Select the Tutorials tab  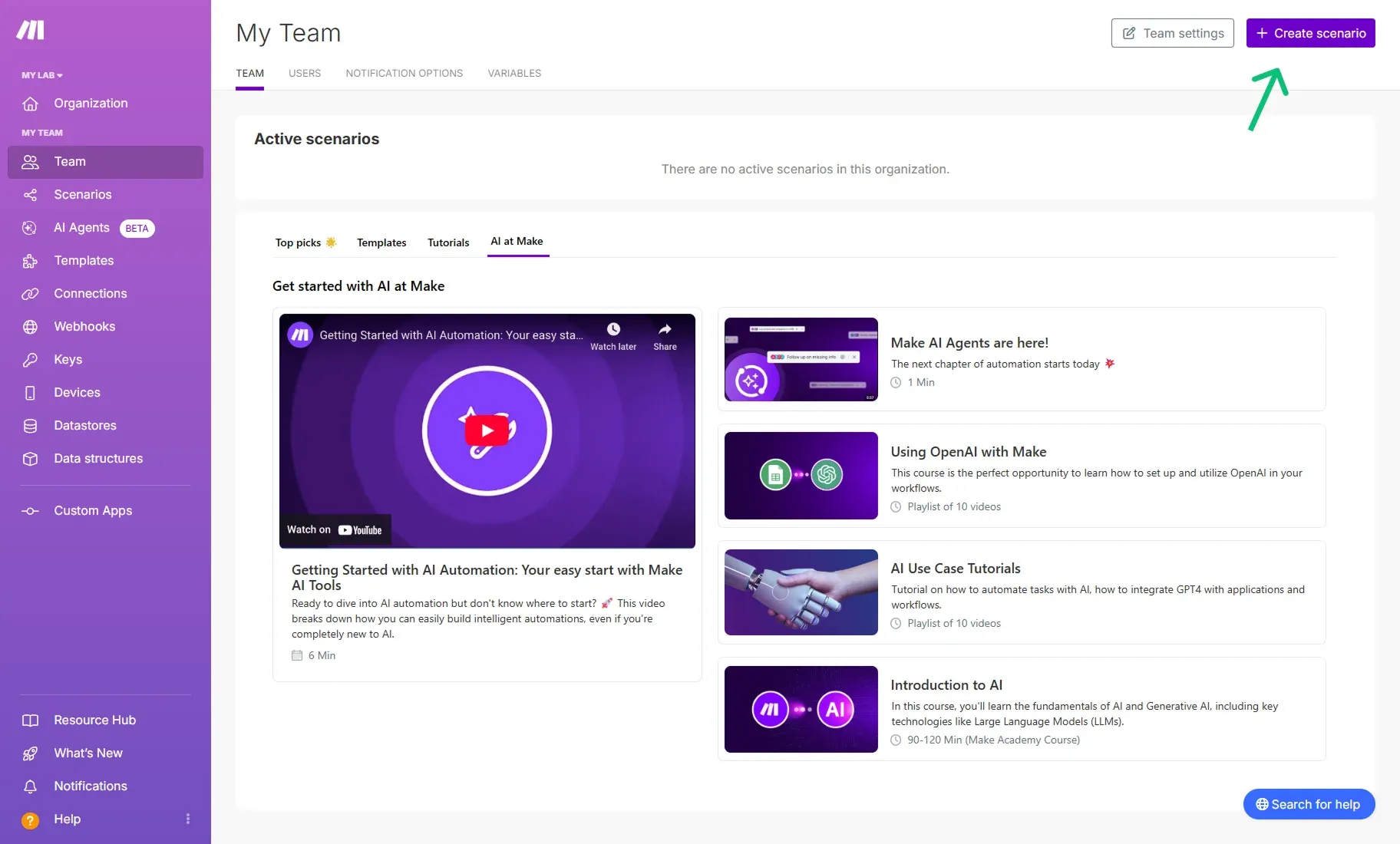point(448,242)
